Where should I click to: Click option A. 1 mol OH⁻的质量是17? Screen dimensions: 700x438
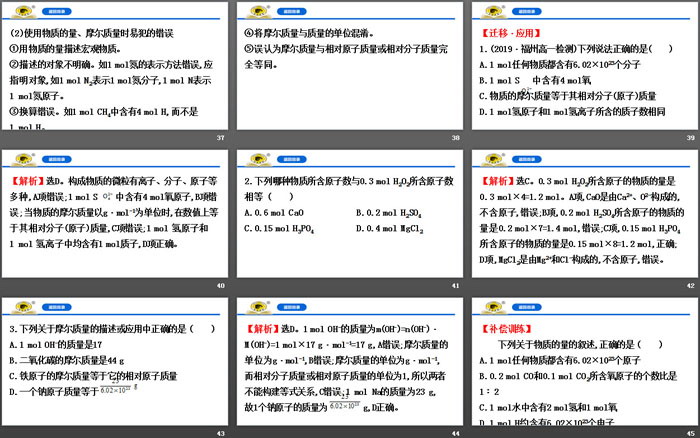(56, 345)
